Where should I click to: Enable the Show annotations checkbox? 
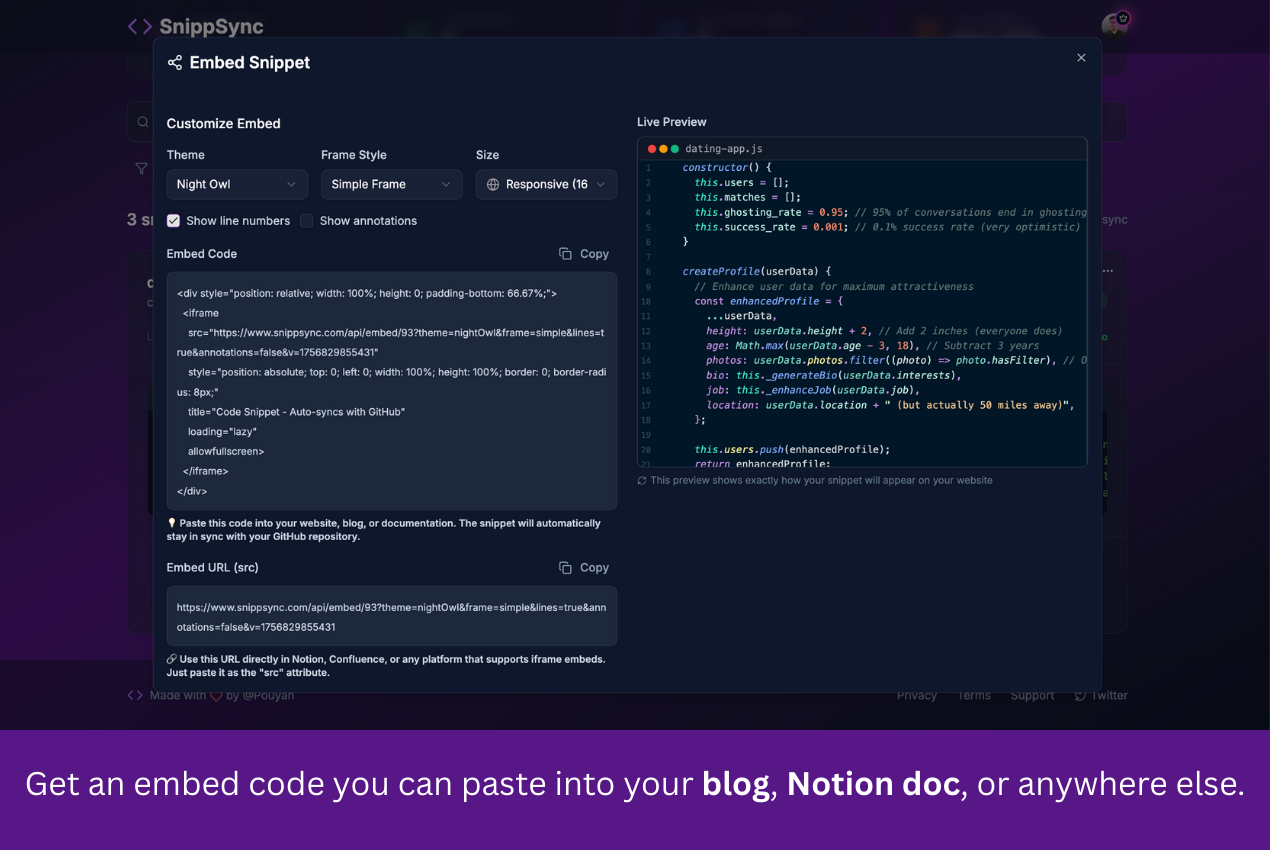(307, 221)
